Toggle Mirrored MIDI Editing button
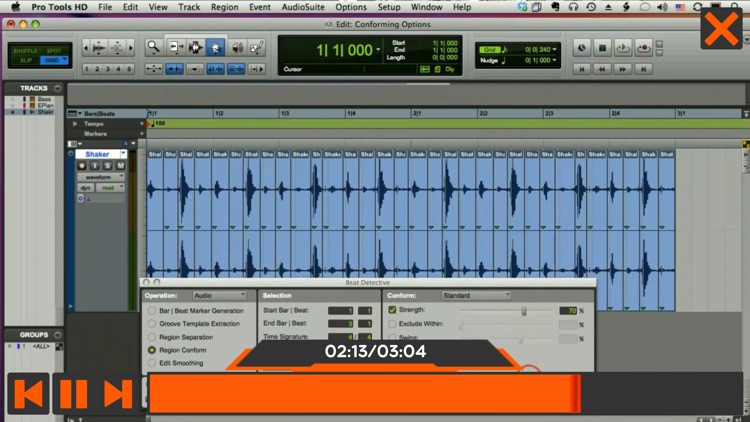Viewport: 750px width, 422px height. coord(195,69)
